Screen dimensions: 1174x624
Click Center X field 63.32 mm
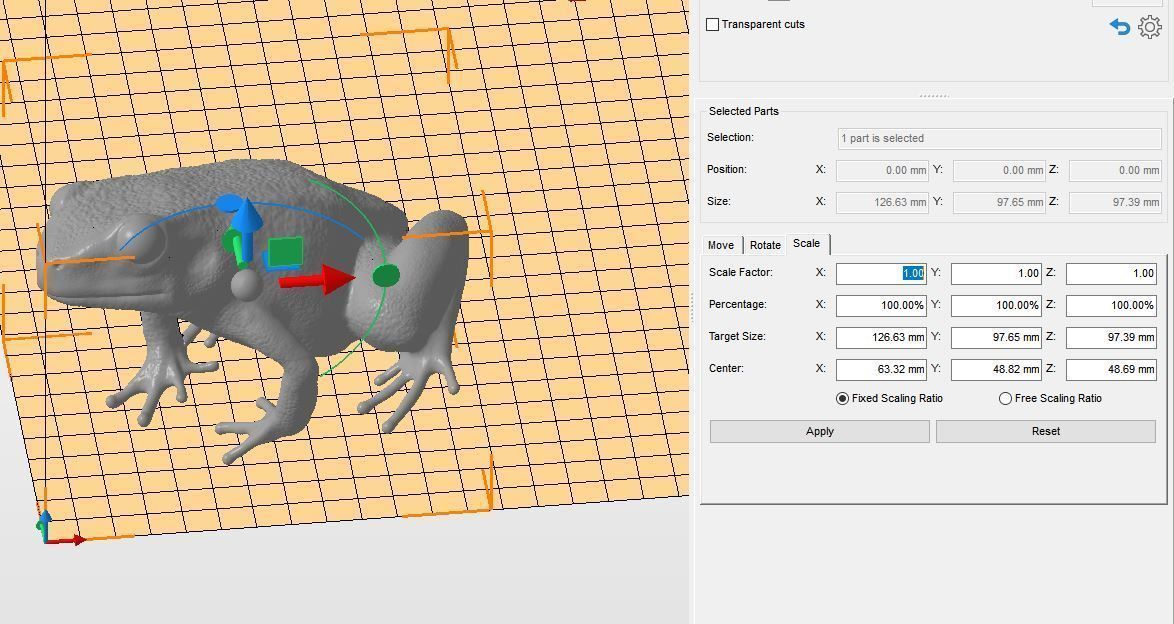point(881,369)
